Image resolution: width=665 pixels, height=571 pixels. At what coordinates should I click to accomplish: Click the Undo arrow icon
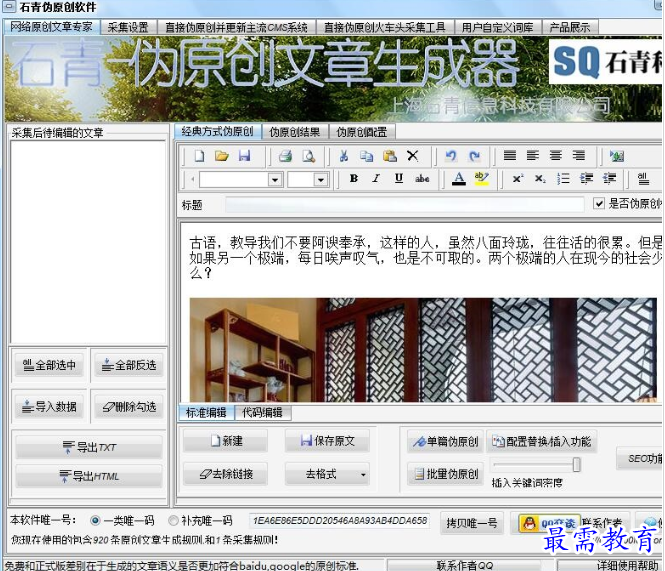tap(451, 156)
